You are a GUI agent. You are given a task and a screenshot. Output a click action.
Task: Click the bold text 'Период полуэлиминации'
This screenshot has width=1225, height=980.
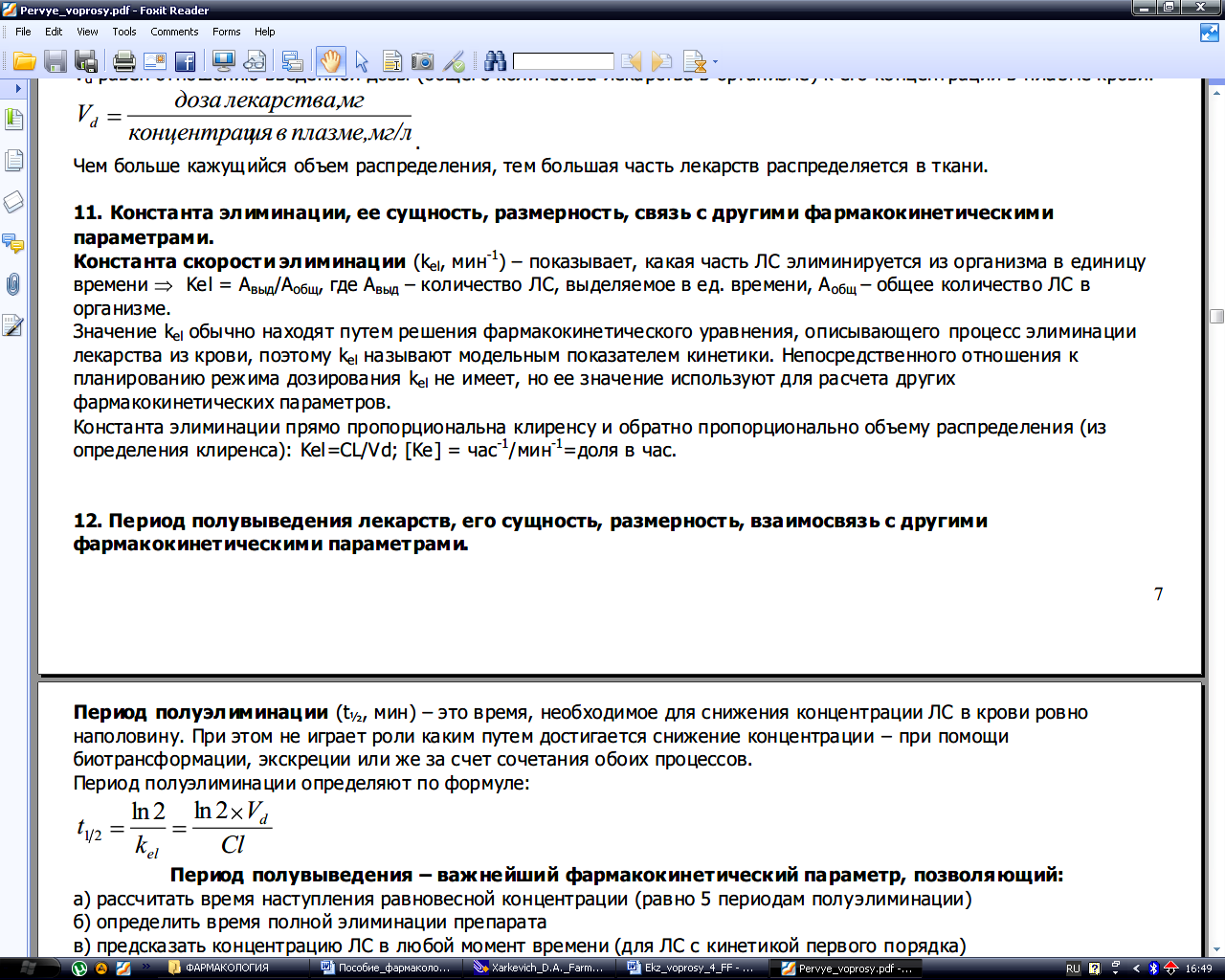[201, 712]
